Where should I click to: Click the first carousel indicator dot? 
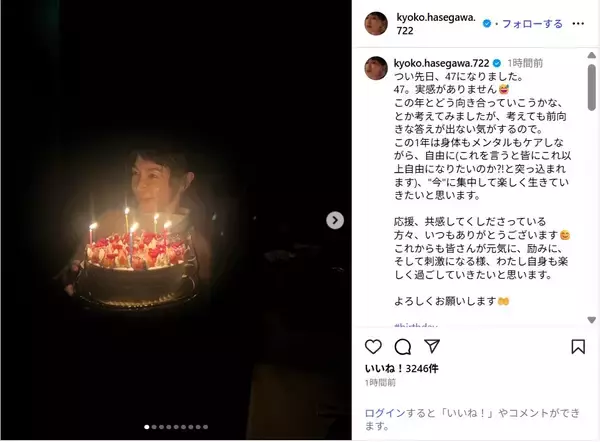[x=147, y=427]
